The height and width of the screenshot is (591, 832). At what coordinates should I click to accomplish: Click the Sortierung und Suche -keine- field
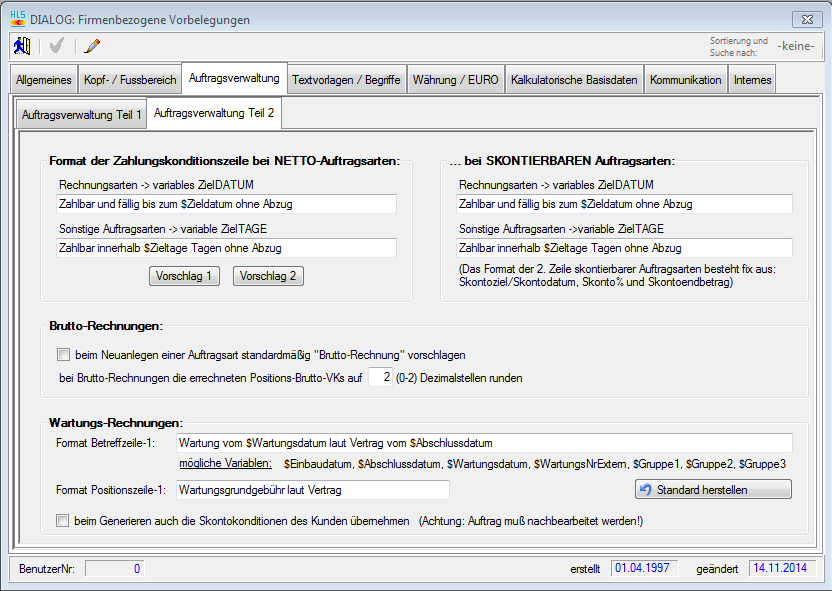(796, 45)
